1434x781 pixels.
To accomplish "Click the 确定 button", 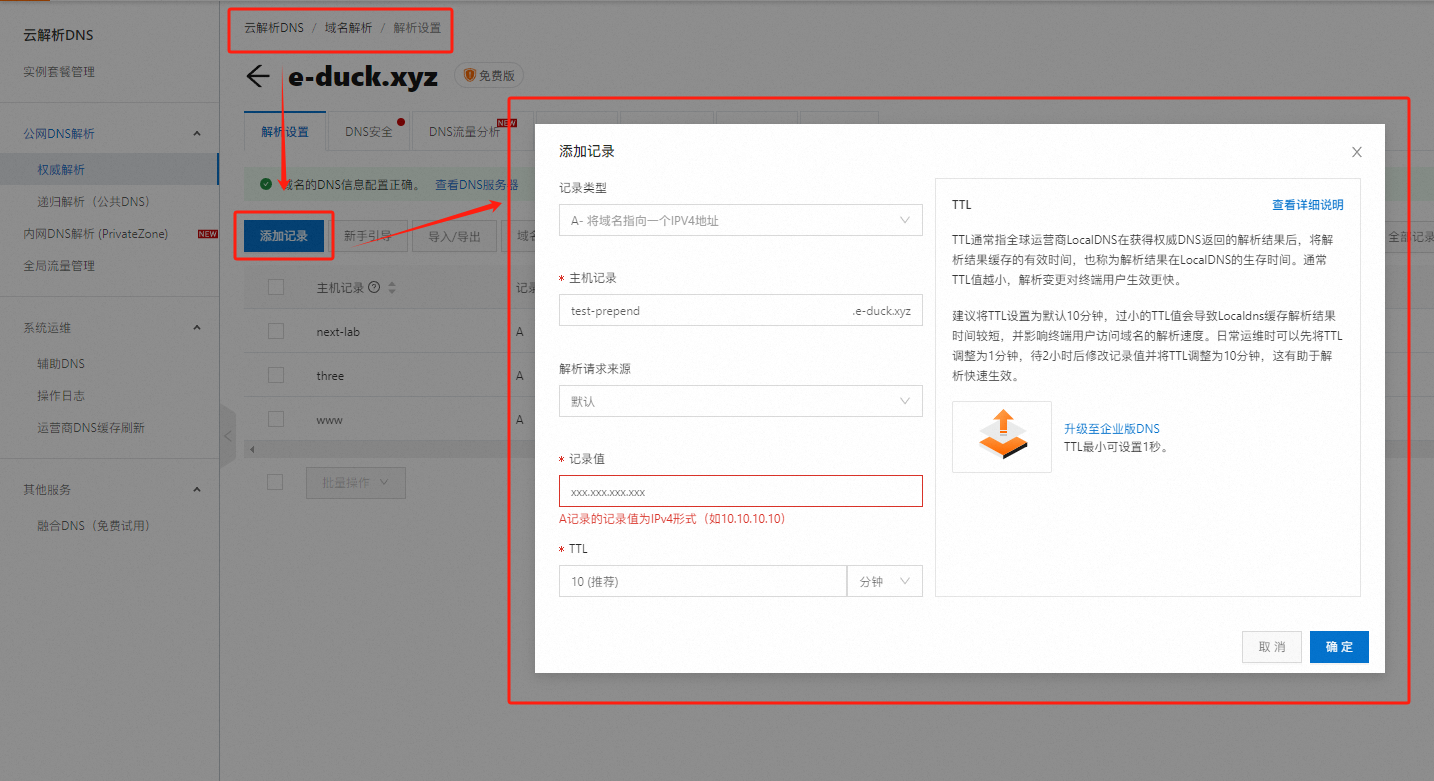I will [1338, 647].
